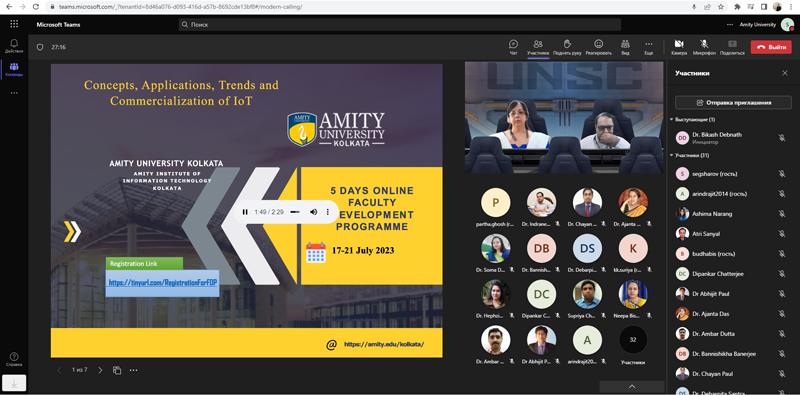Mute the video player speaker icon

tap(313, 212)
